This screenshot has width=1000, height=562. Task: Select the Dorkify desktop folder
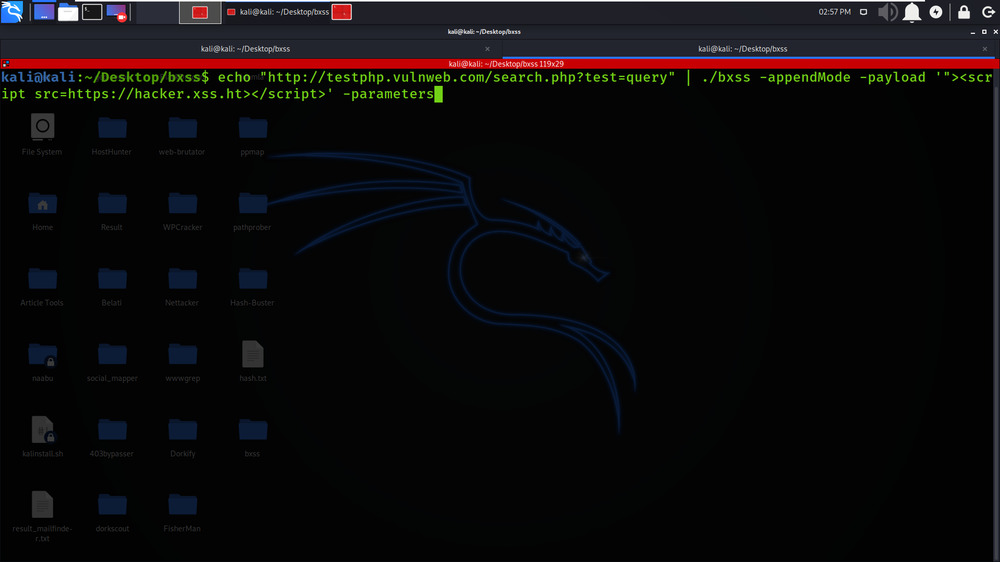182,436
